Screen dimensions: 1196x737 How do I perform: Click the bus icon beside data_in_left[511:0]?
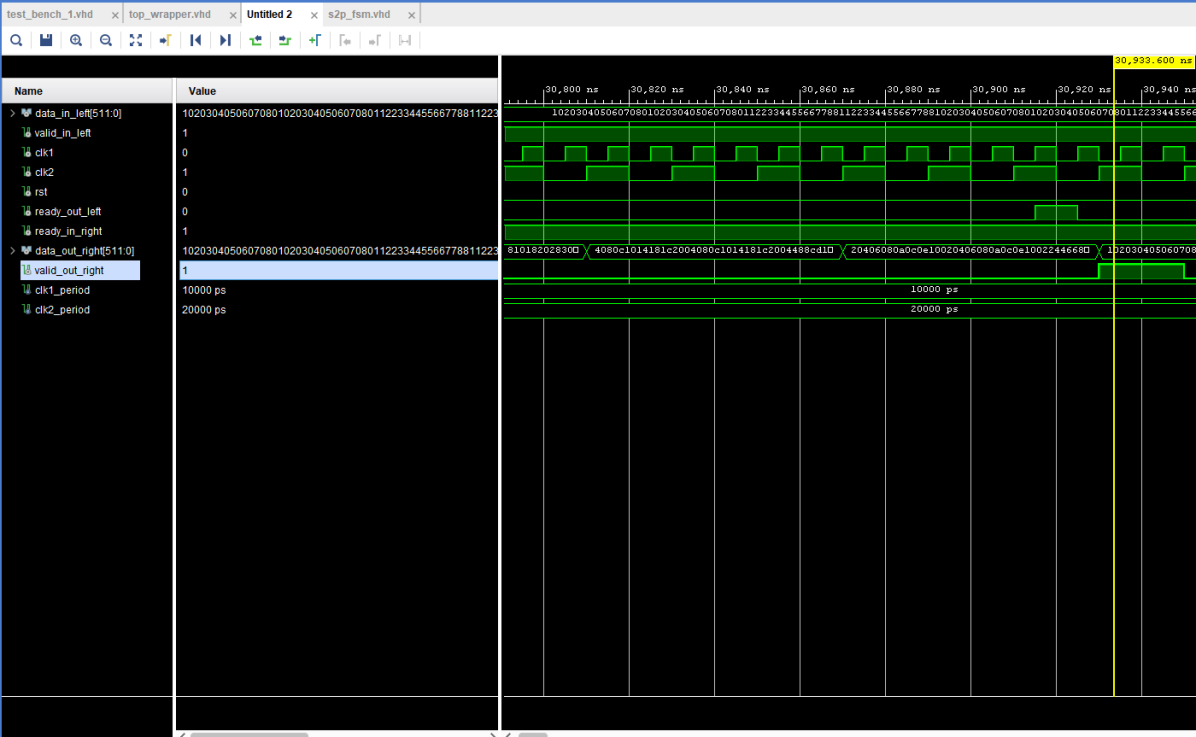click(27, 113)
